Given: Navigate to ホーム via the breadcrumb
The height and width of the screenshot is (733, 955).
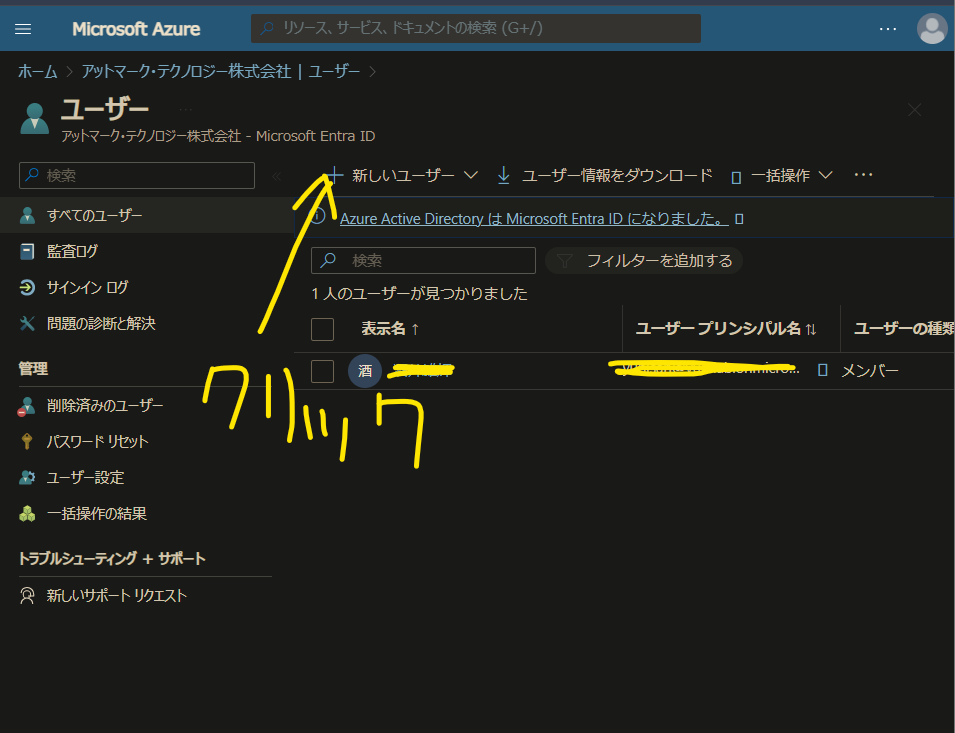Looking at the screenshot, I should point(37,71).
